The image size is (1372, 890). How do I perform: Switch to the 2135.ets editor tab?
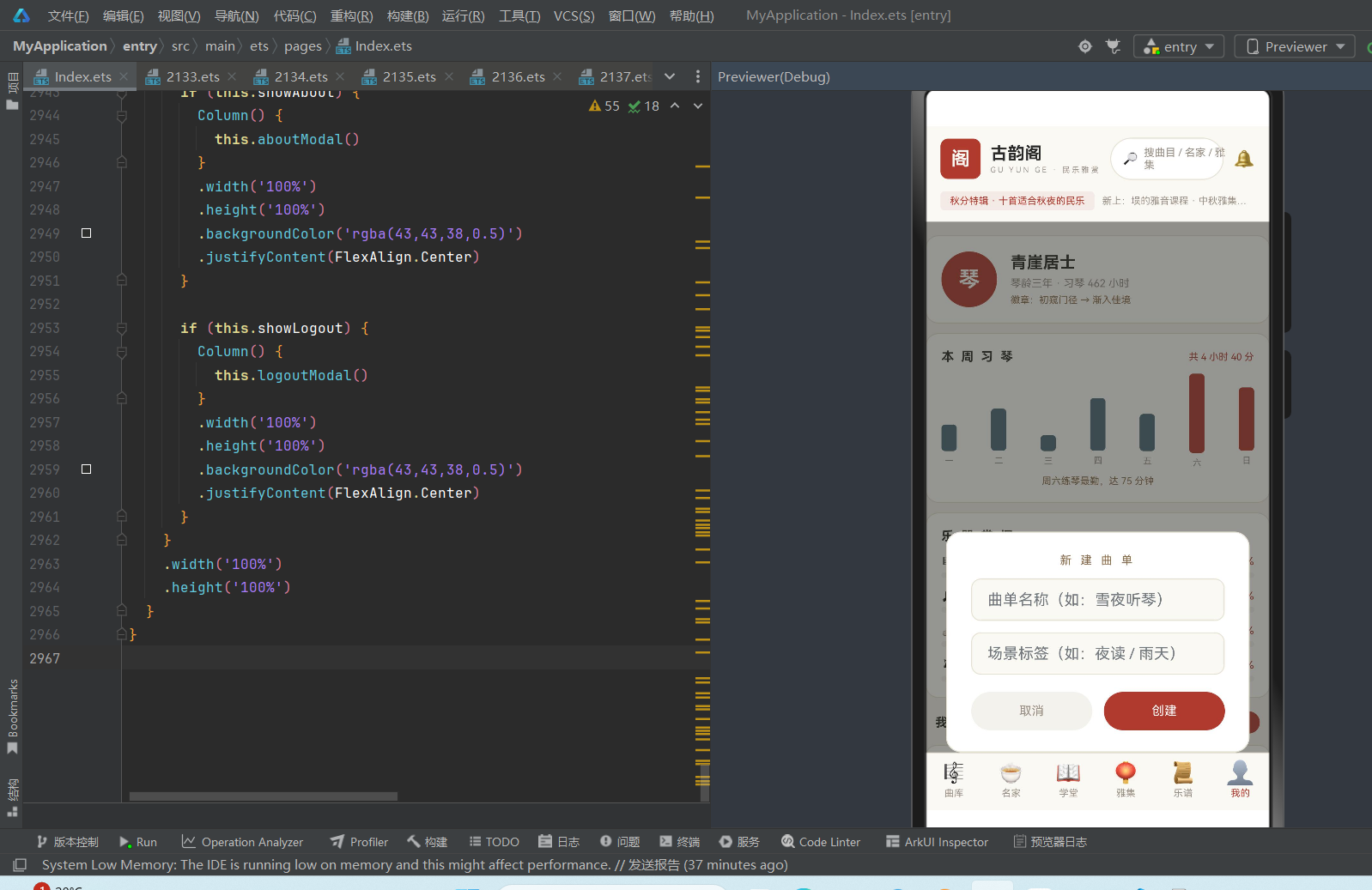(x=409, y=76)
